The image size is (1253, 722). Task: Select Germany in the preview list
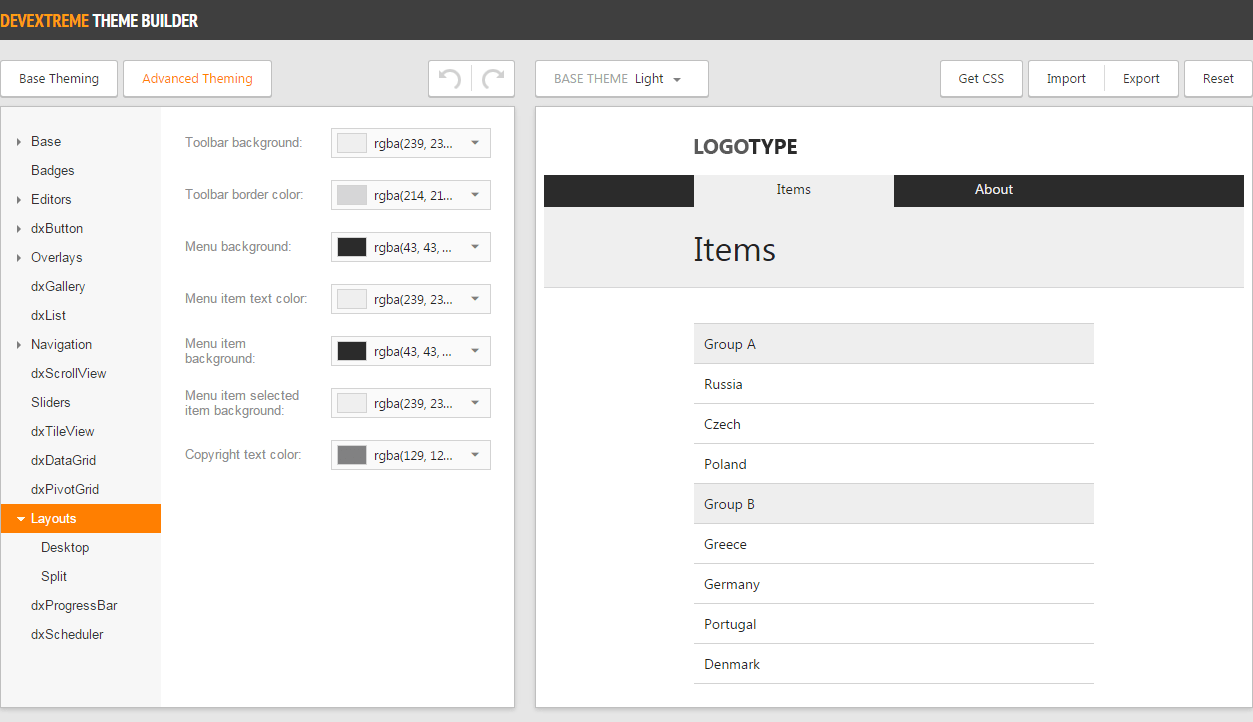pyautogui.click(x=894, y=584)
